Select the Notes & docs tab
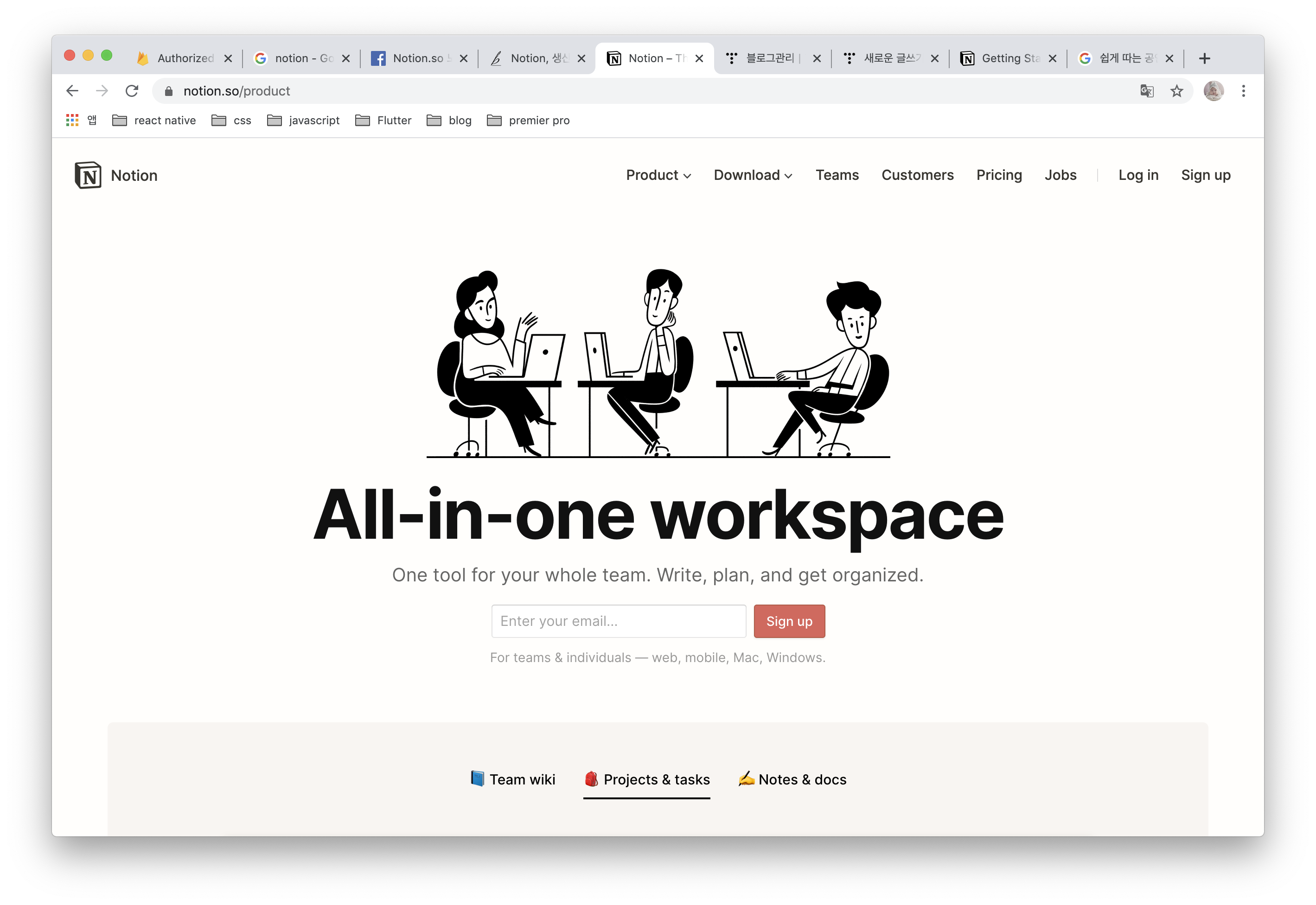The width and height of the screenshot is (1316, 905). tap(792, 780)
